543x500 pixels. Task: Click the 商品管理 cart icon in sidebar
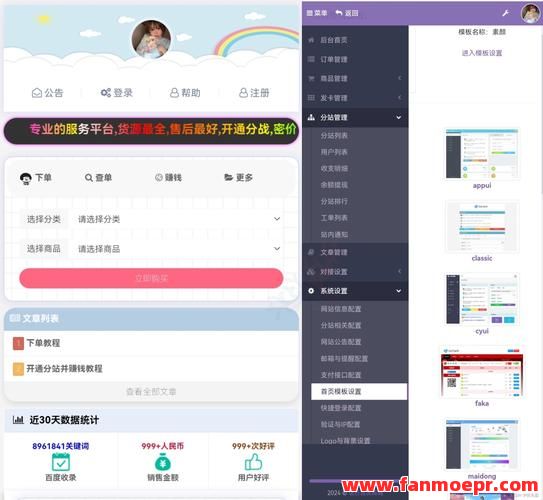[311, 79]
